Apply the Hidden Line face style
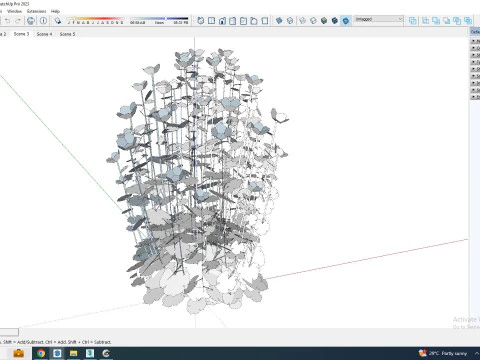480x360 pixels. [x=313, y=21]
